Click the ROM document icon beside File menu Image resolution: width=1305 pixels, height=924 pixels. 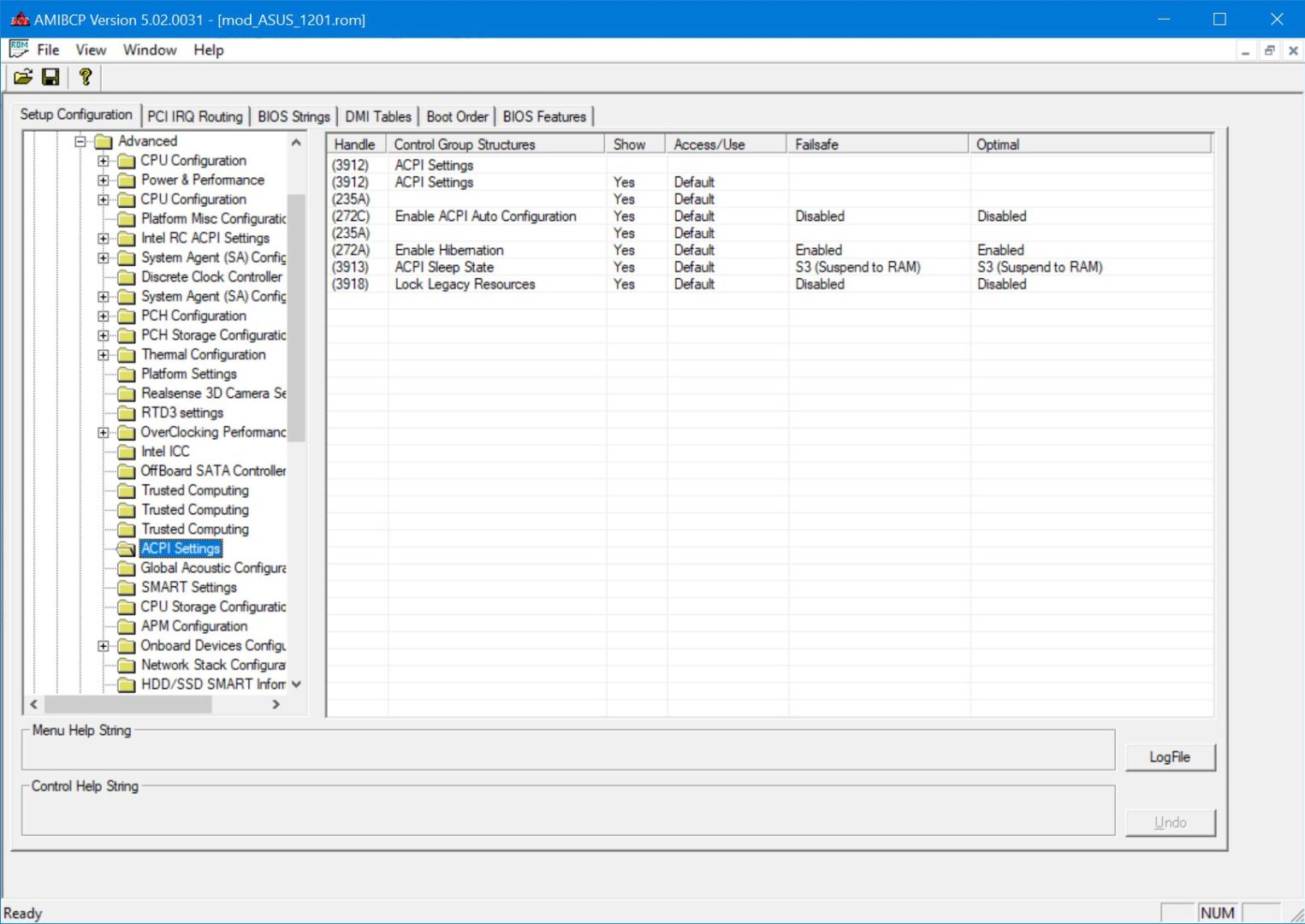18,50
